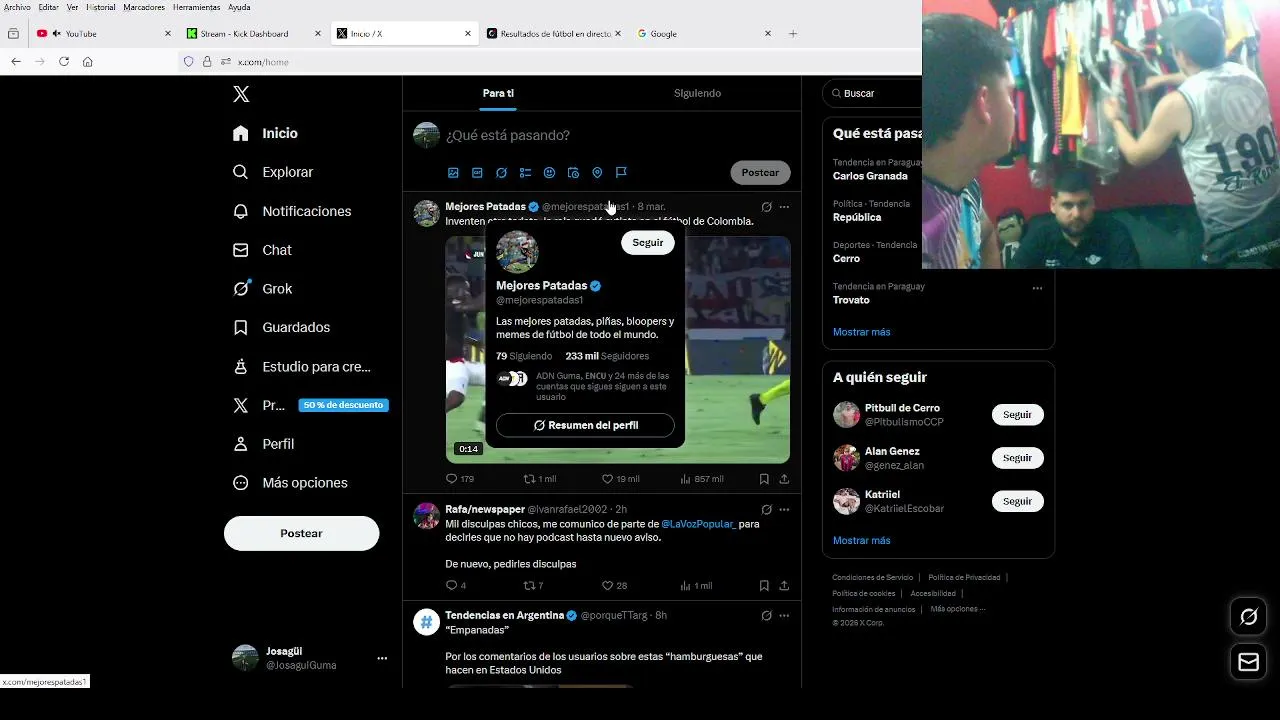
Task: Open Chat in the sidebar
Action: click(x=263, y=250)
